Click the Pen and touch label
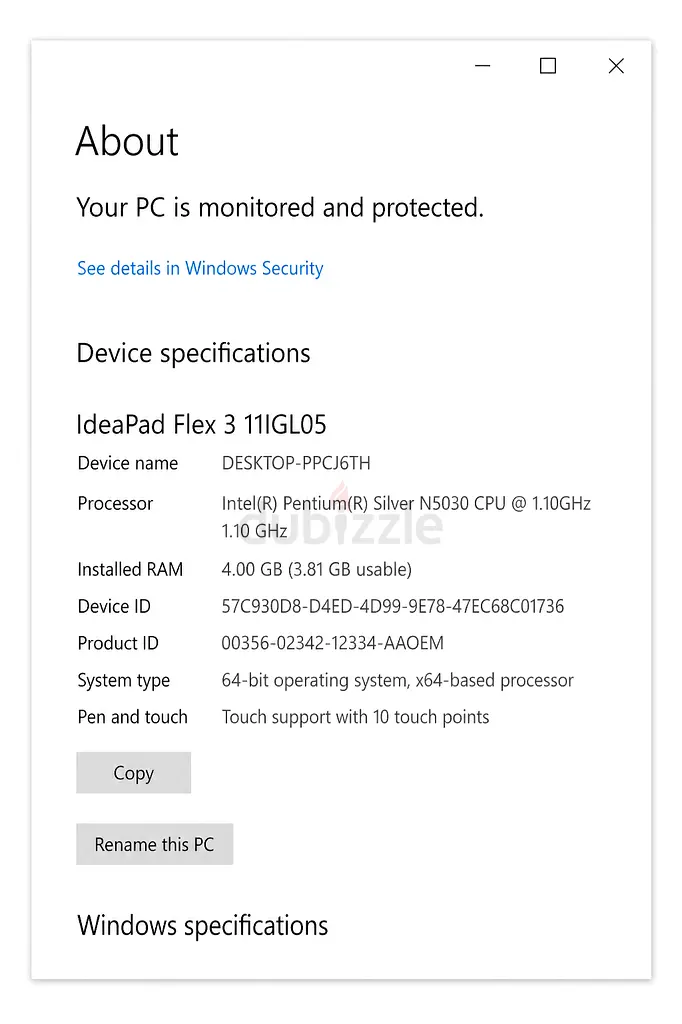Screen dimensions: 682x1024 tap(132, 717)
